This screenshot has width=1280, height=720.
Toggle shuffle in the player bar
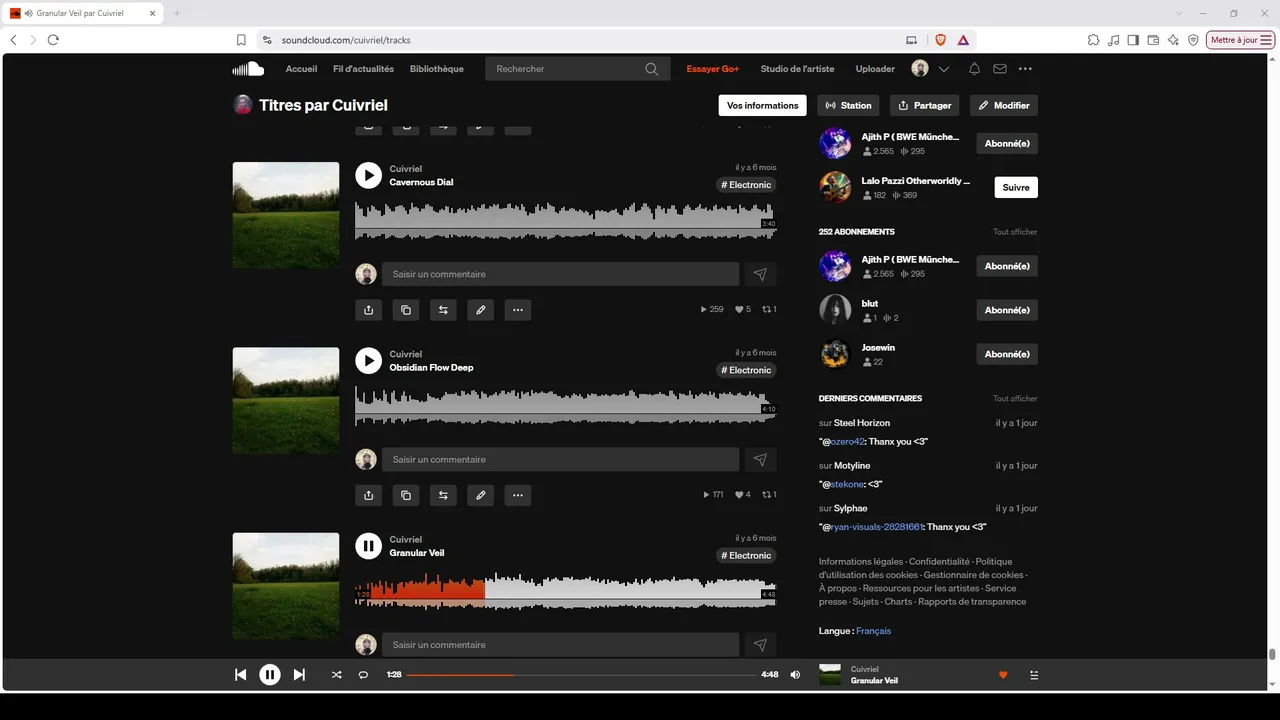point(336,675)
